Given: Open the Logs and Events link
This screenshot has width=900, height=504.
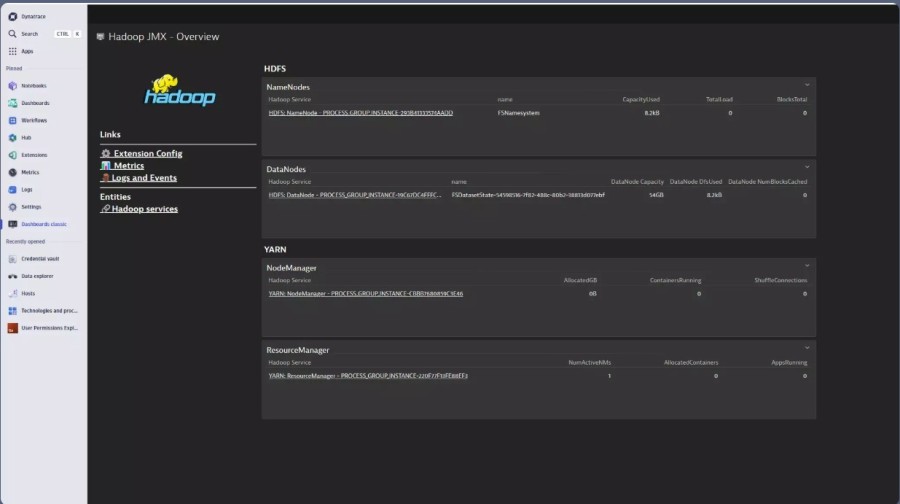Looking at the screenshot, I should click(x=138, y=178).
